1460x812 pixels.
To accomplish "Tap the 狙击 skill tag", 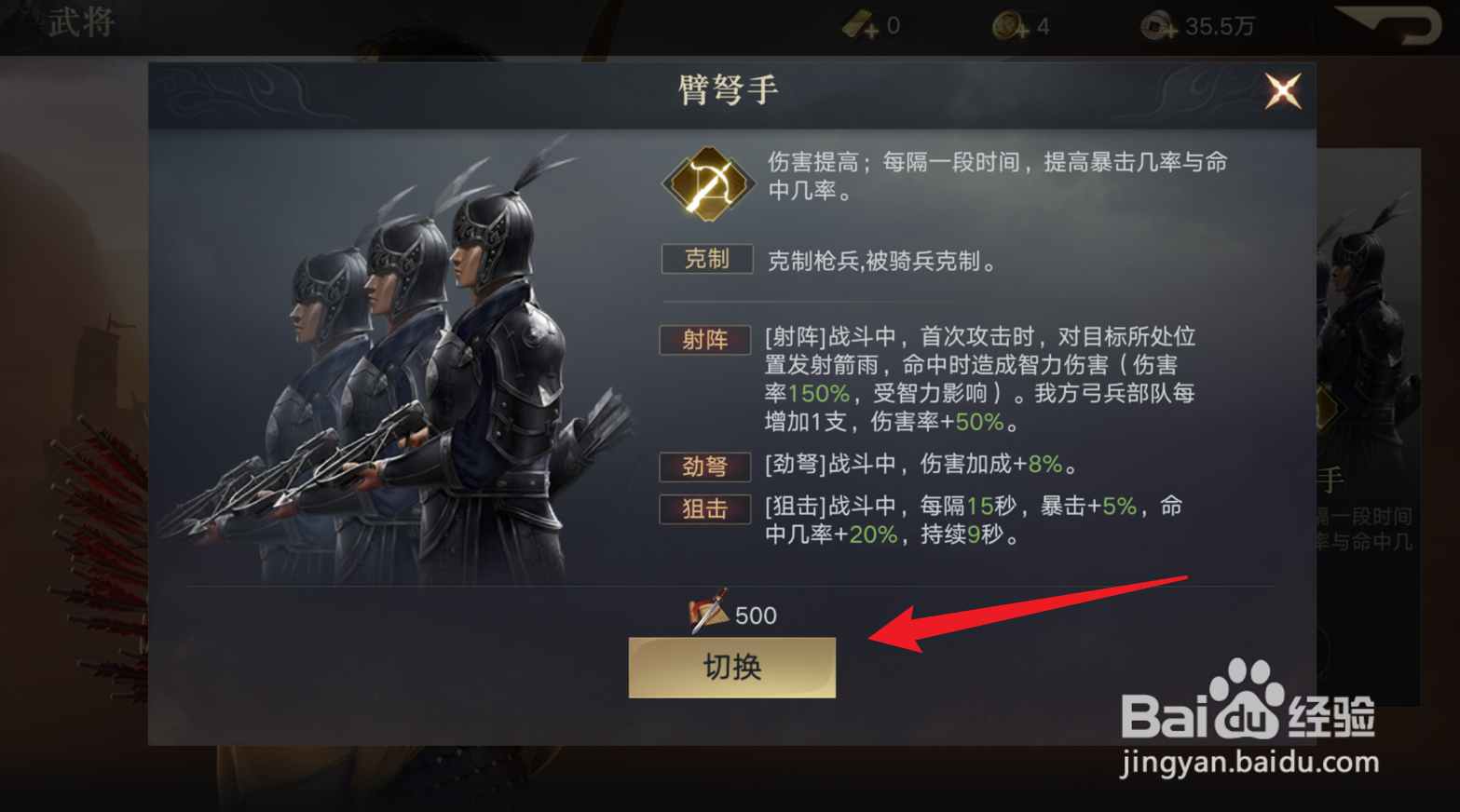I will tap(705, 509).
